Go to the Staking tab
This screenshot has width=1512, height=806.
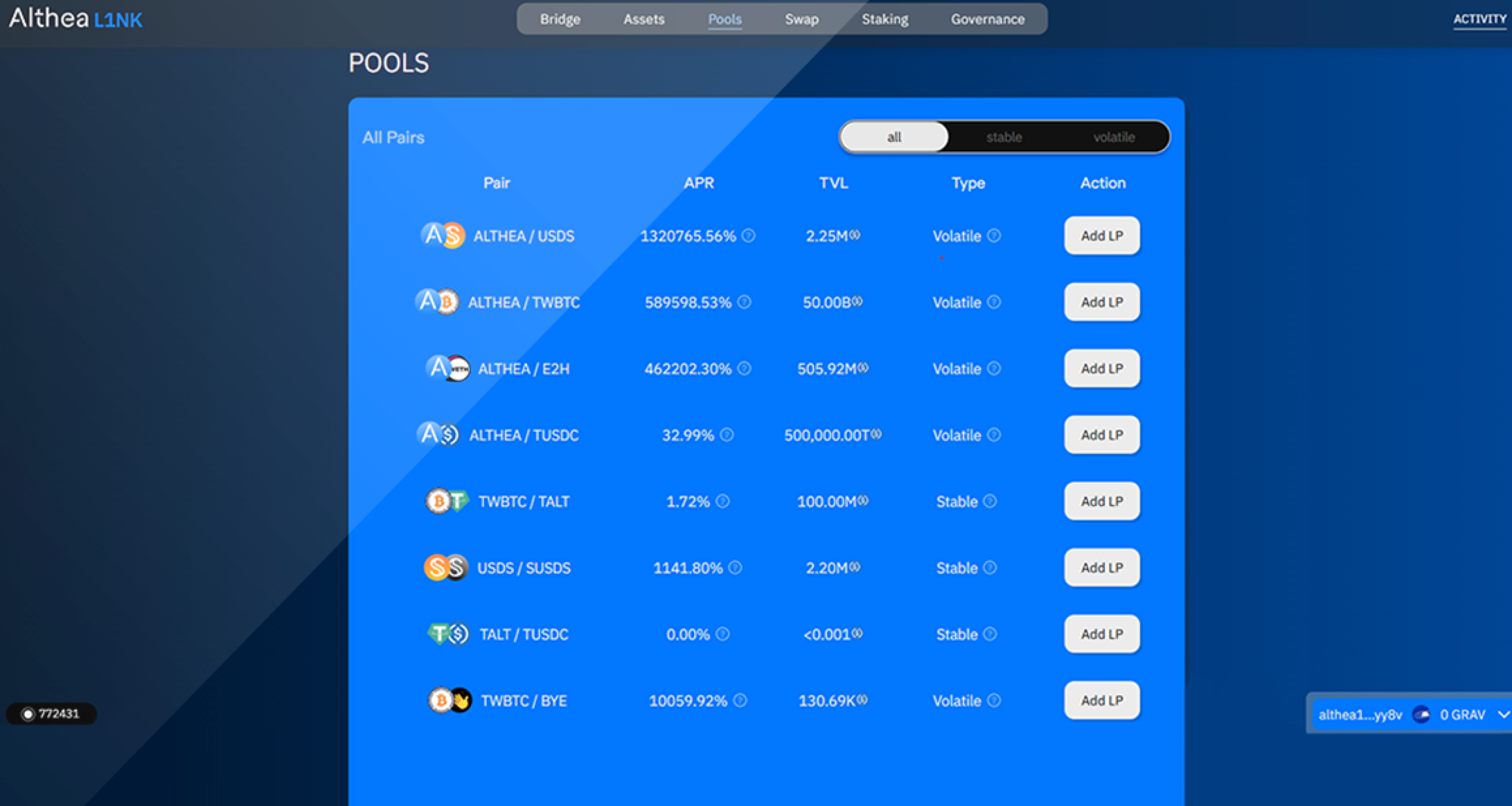click(x=885, y=19)
